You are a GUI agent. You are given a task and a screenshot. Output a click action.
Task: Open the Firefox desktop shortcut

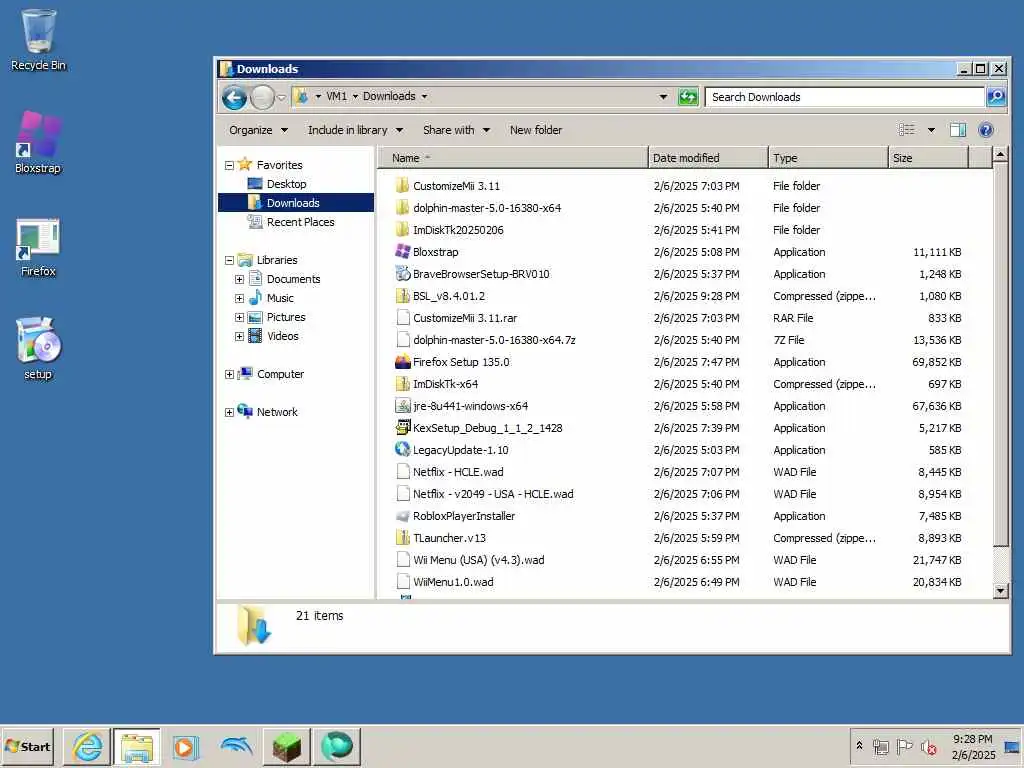(x=38, y=247)
